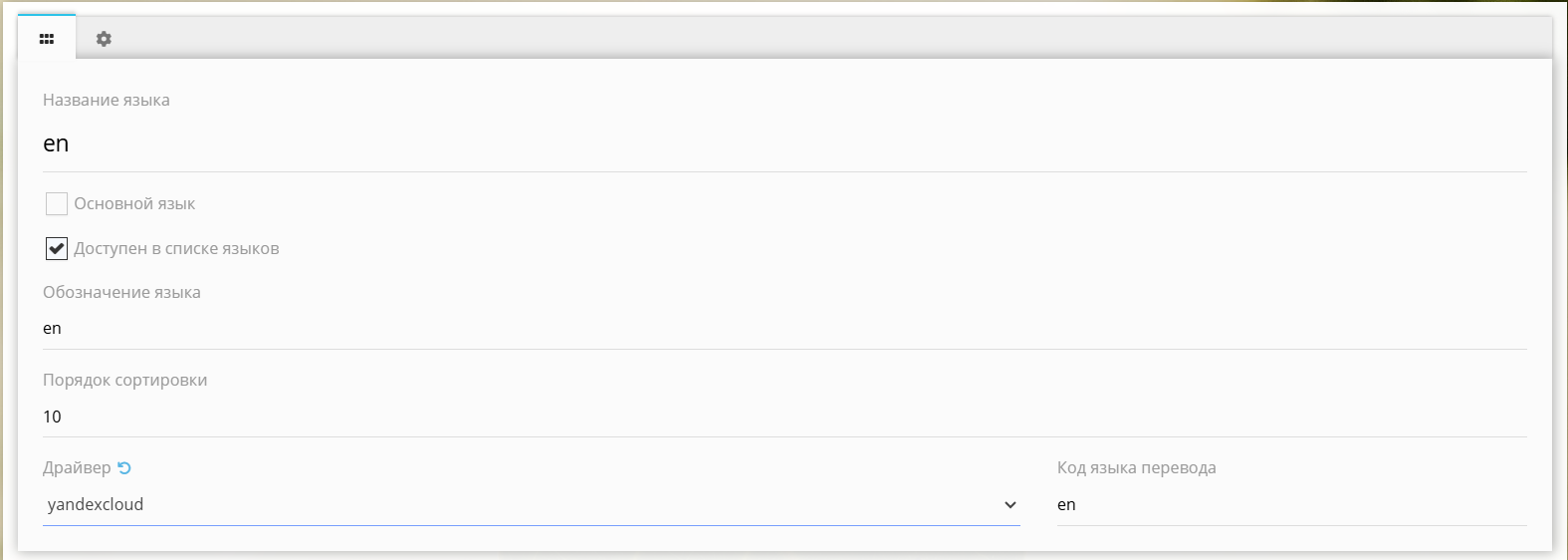This screenshot has height=560, width=1568.
Task: Click the yandexcloud selected value text
Action: 96,505
